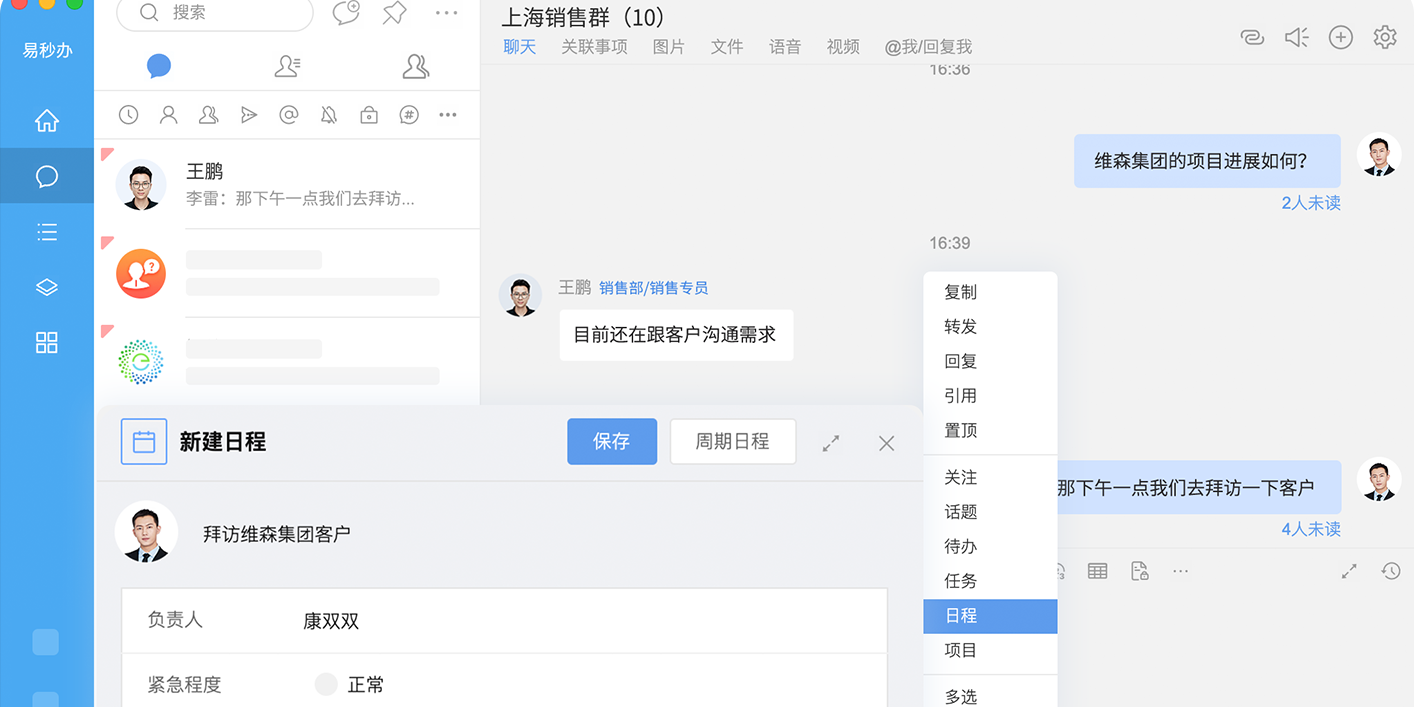Click the pin icon beside search bar
1414x707 pixels.
tap(395, 13)
